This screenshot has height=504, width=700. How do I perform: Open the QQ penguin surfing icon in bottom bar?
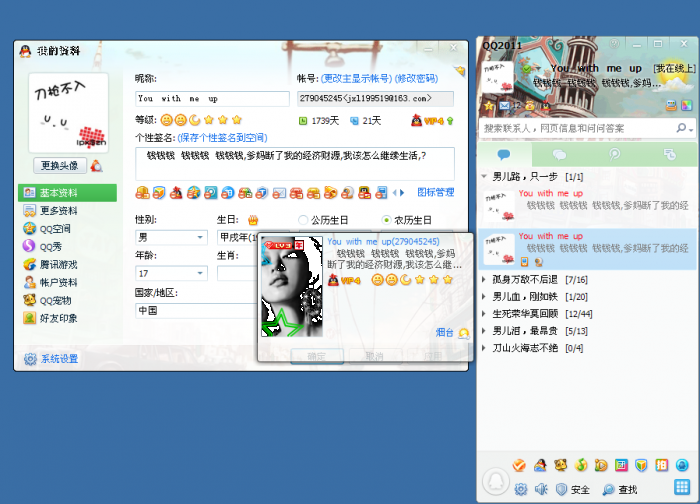pyautogui.click(x=540, y=465)
